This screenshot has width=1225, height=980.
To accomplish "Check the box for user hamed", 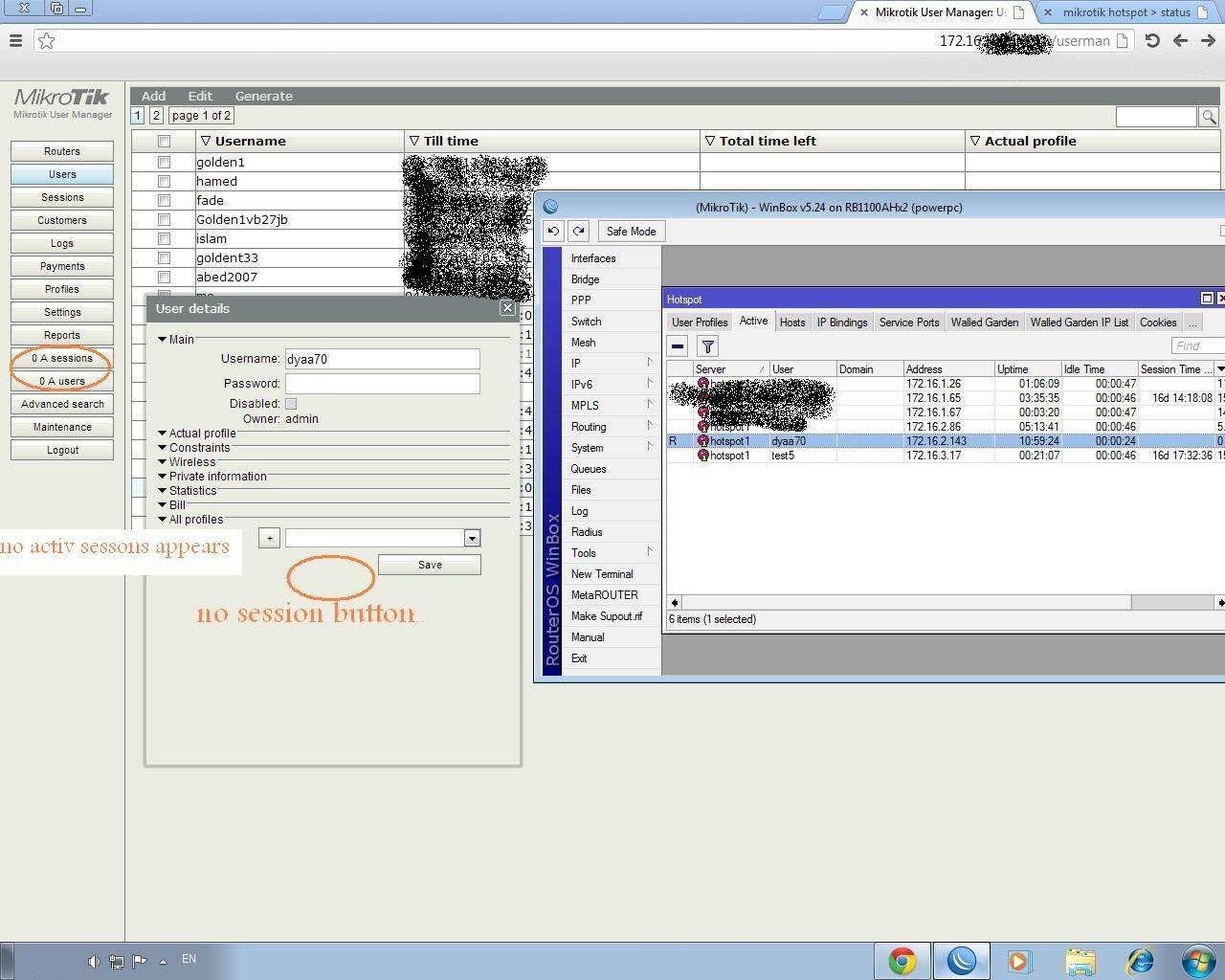I will coord(164,182).
